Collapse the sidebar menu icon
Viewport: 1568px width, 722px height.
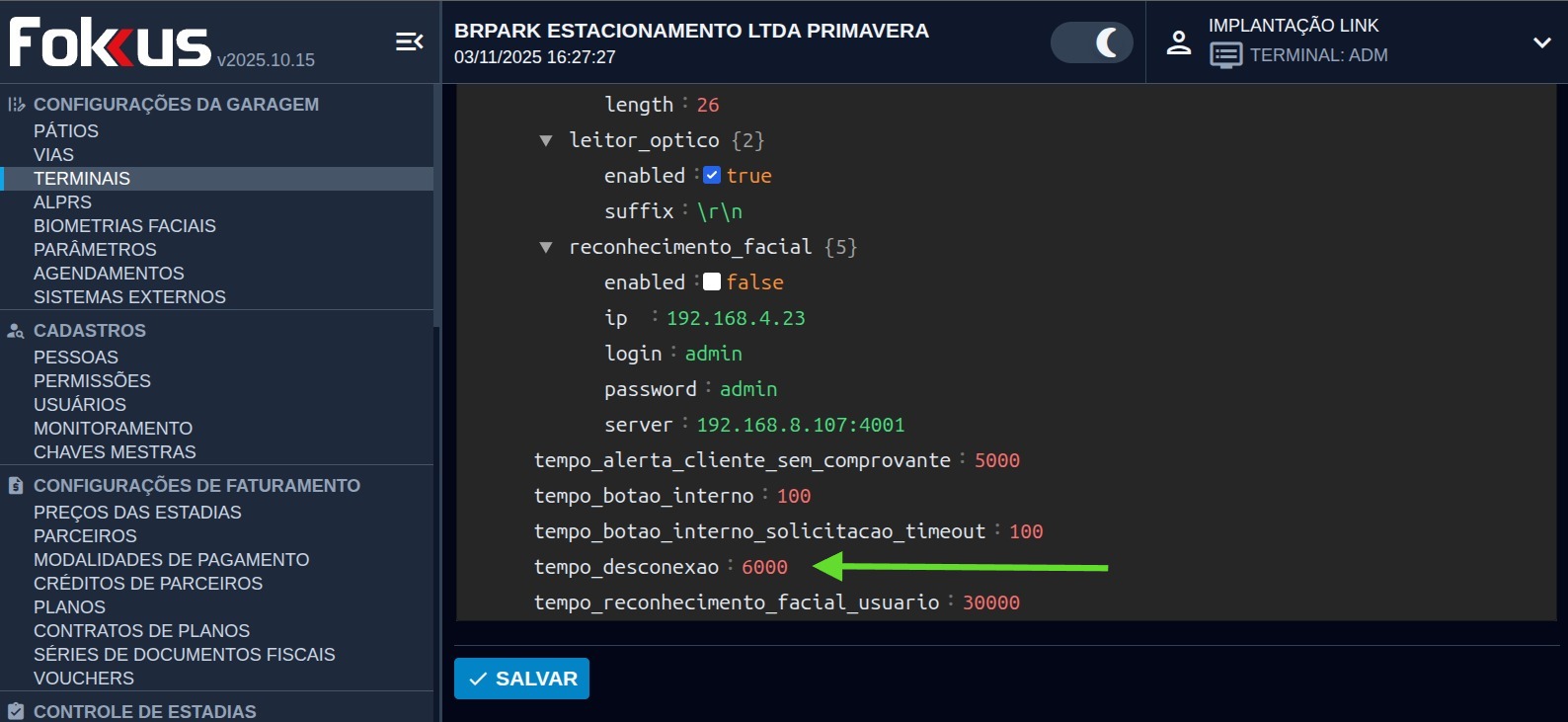point(409,41)
